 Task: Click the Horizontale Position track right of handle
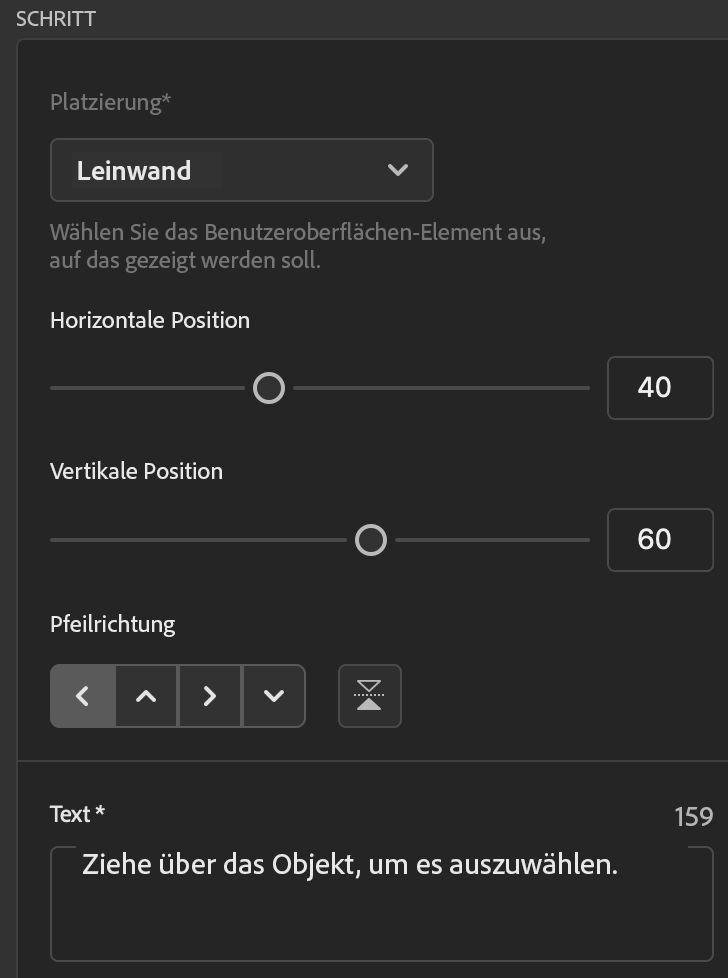pos(440,388)
